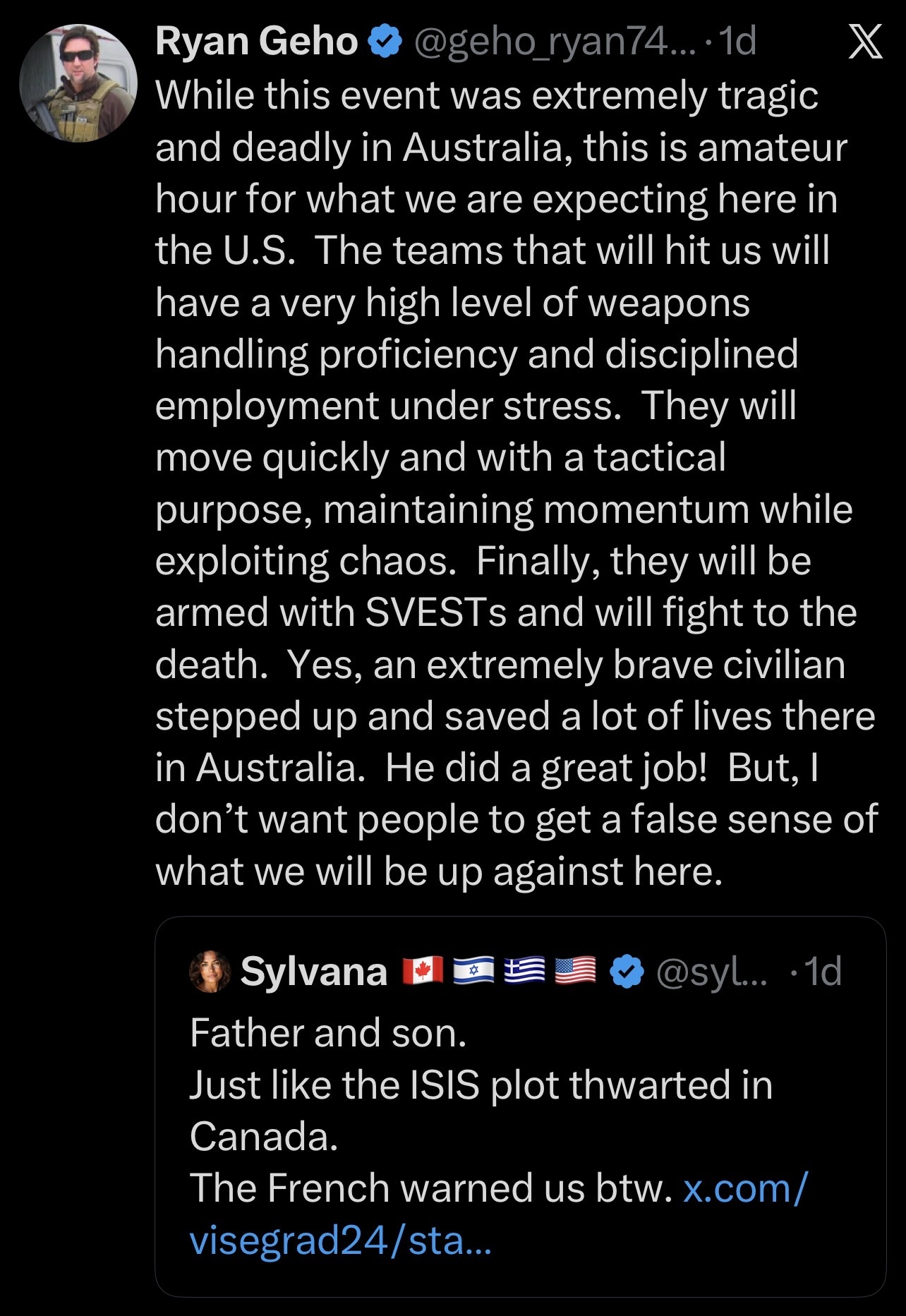Click the 'ISIS plot thwarted in Canada' line
The width and height of the screenshot is (906, 1316).
tap(481, 1085)
